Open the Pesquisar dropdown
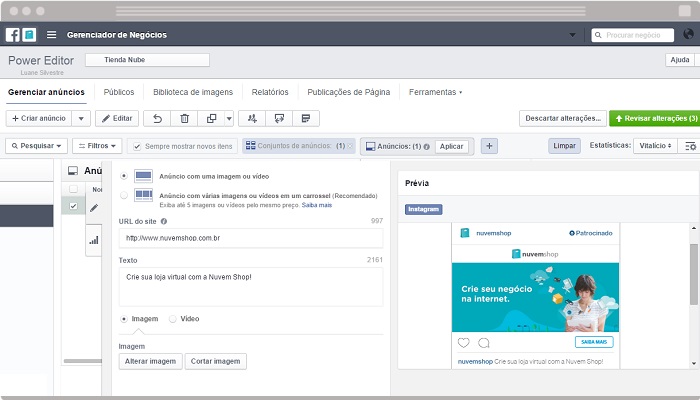 pos(37,146)
